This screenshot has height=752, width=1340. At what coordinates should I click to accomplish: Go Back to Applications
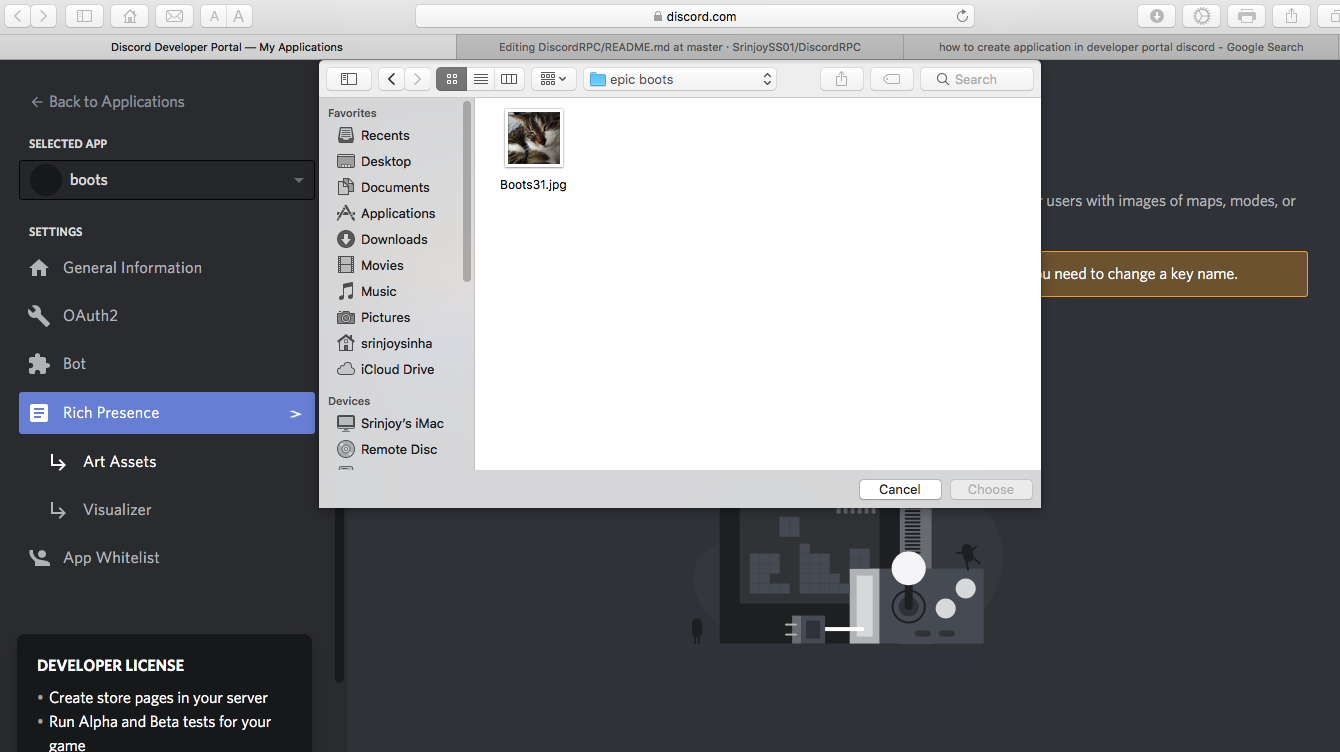tap(107, 101)
